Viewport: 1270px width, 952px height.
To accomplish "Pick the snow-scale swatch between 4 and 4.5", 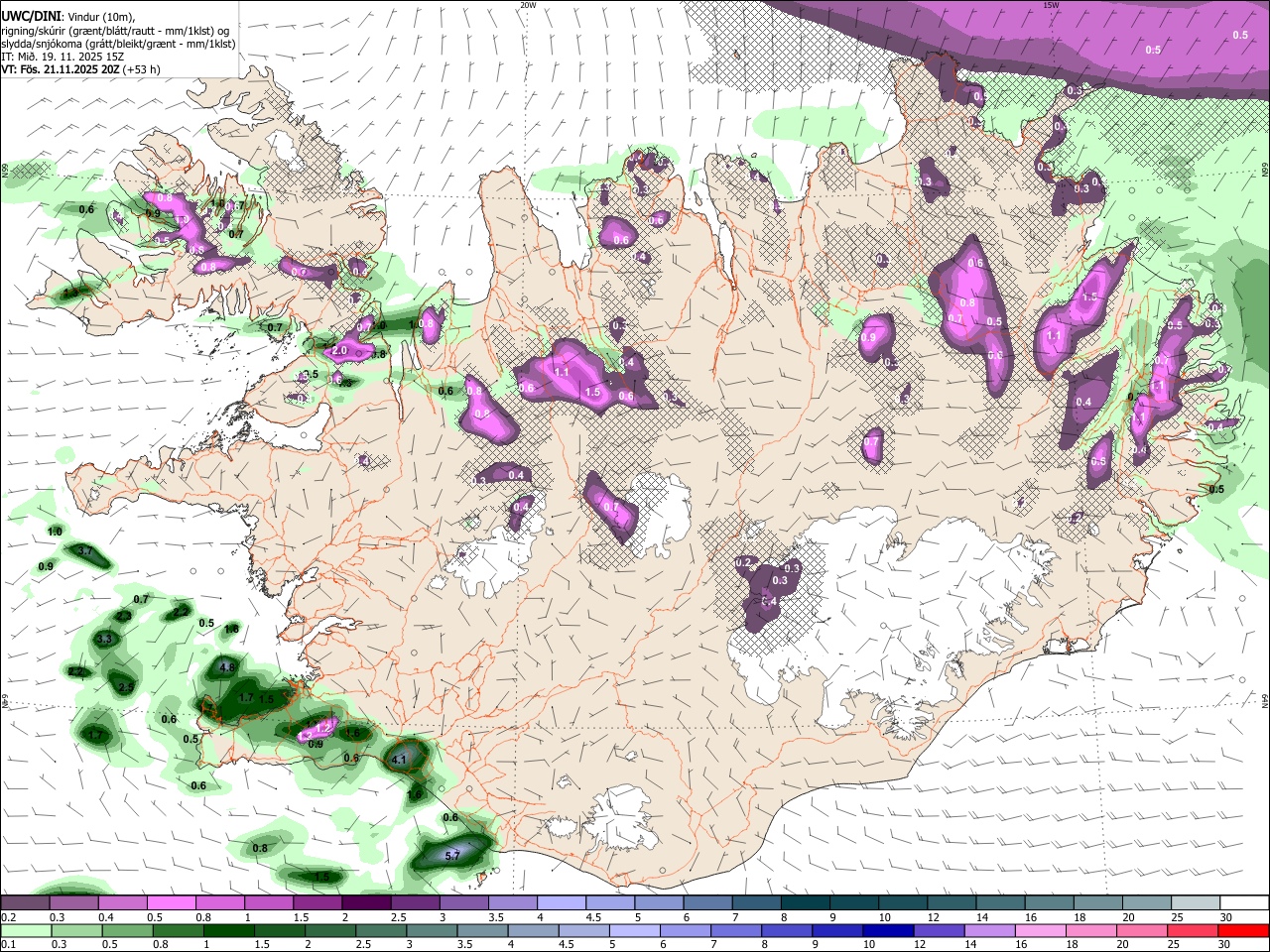I will coord(561,902).
